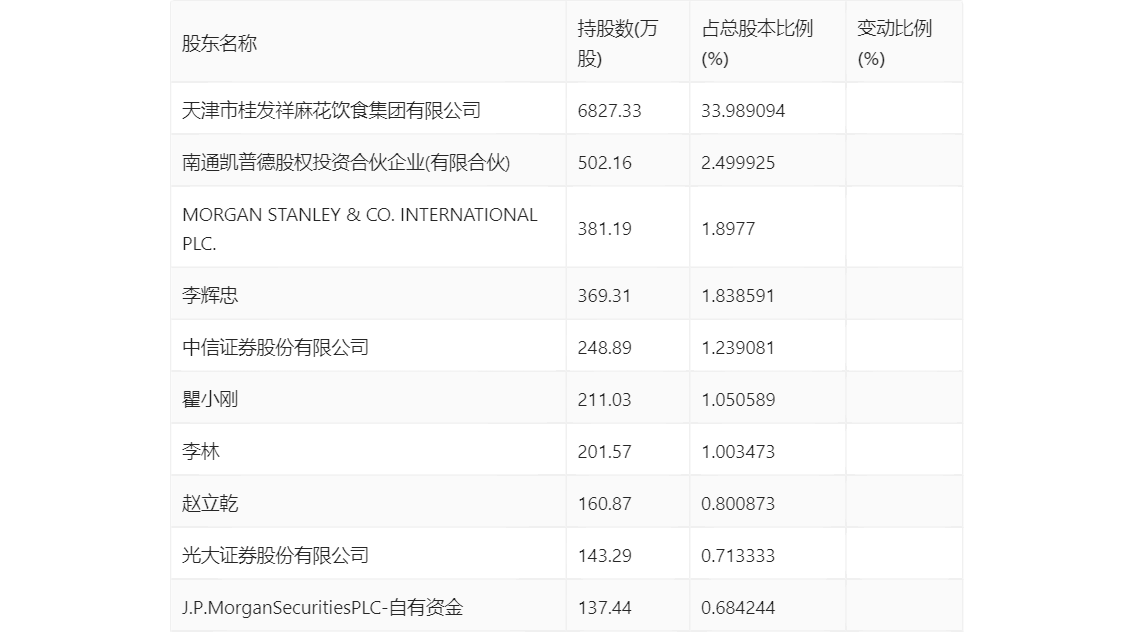The image size is (1134, 632).
Task: Click the 0.800873 percentage value
Action: [738, 504]
